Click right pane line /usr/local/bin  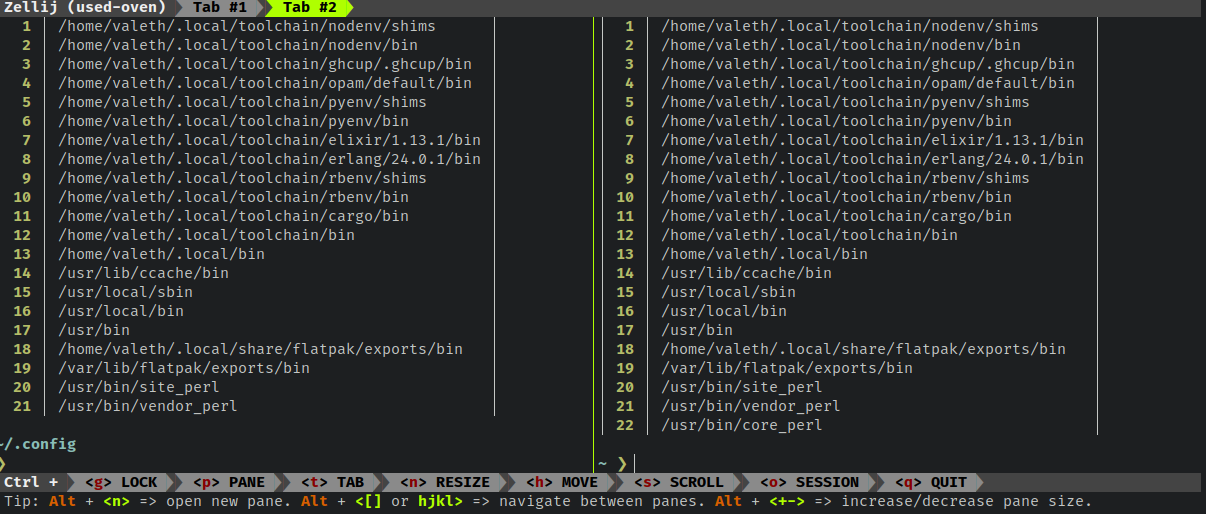click(x=724, y=311)
